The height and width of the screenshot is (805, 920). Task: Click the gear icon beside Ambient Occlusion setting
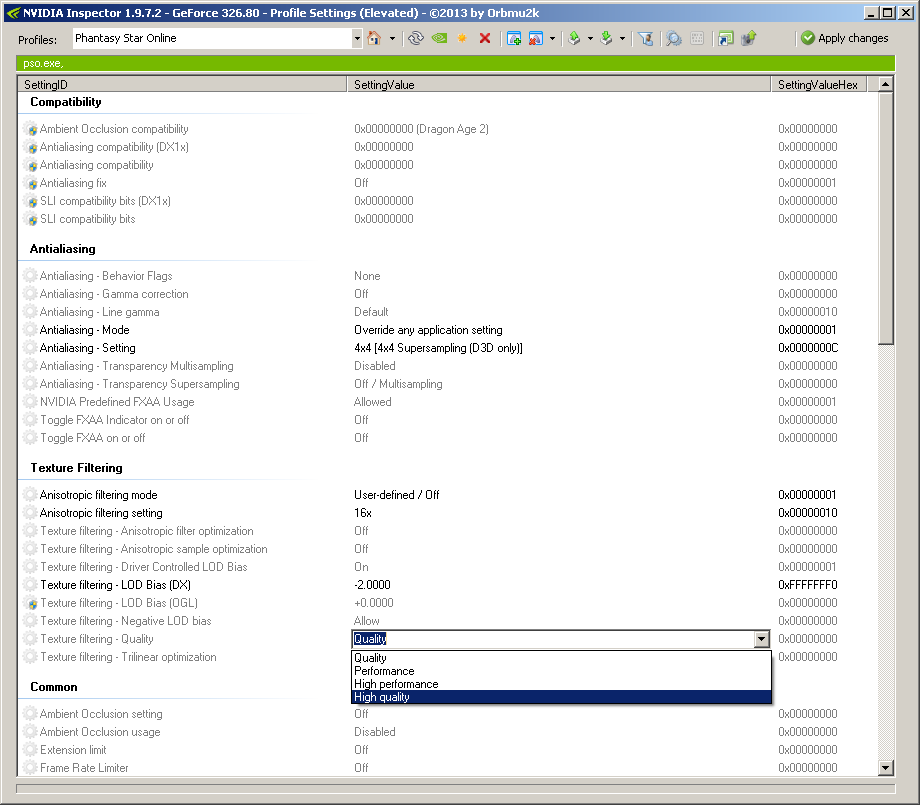click(31, 713)
